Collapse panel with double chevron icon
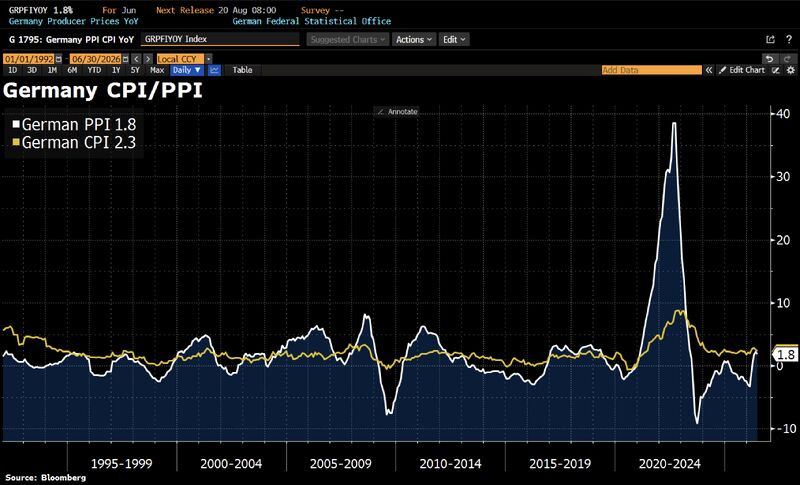800x485 pixels. [709, 70]
